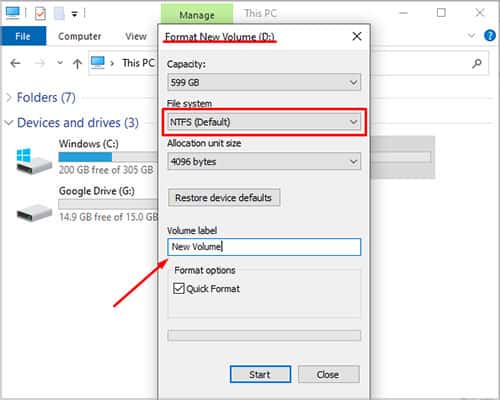The image size is (500, 400).
Task: Open the Allocation unit size dropdown
Action: click(x=264, y=162)
